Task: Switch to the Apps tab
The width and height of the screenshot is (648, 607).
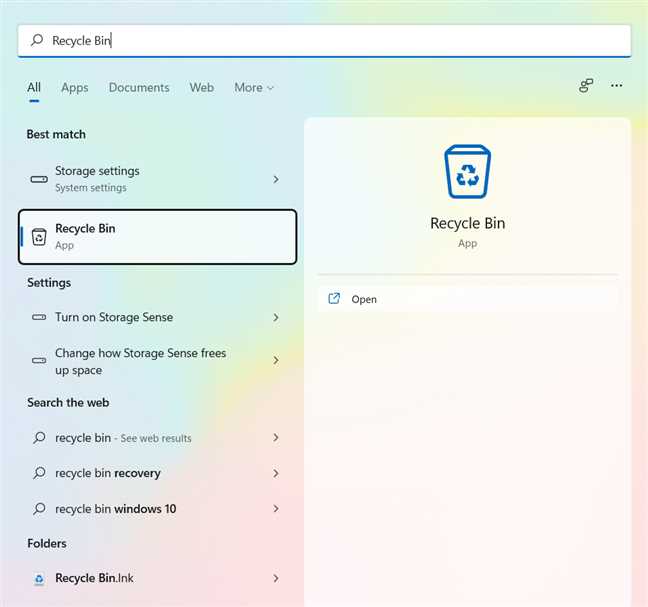Action: tap(75, 88)
